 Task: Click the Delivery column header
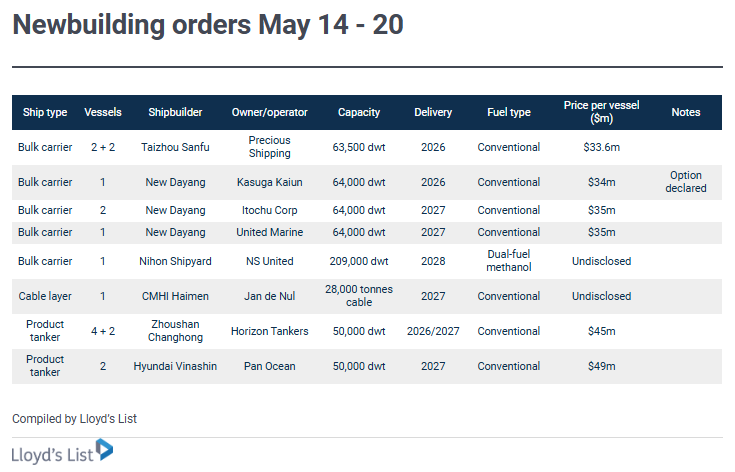click(x=433, y=113)
